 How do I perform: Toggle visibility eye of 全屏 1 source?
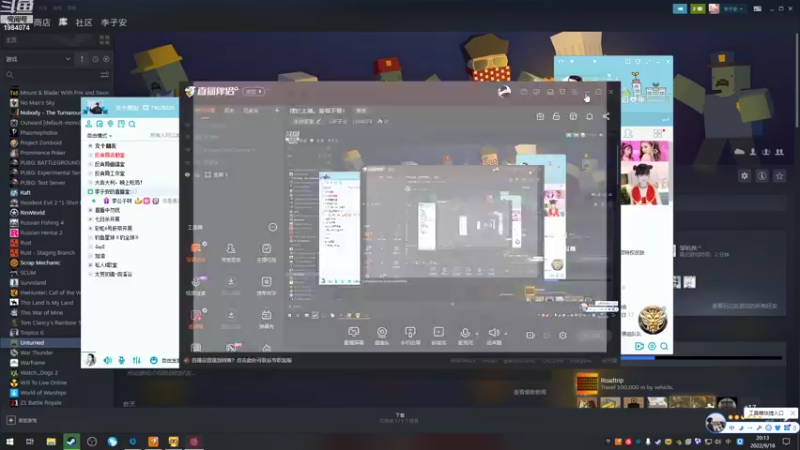(x=187, y=174)
